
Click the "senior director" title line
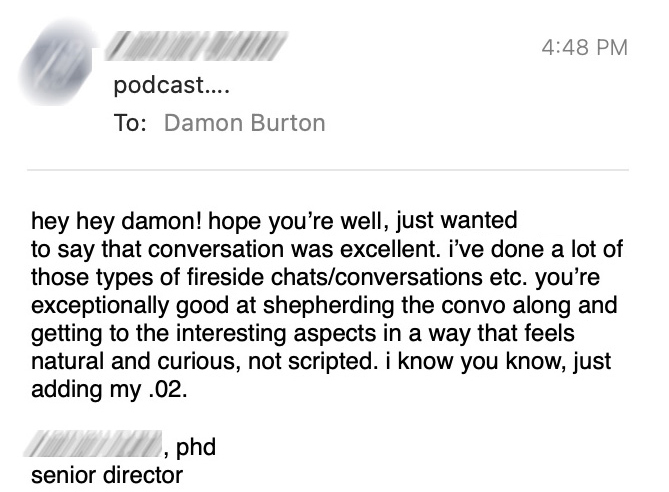(107, 475)
